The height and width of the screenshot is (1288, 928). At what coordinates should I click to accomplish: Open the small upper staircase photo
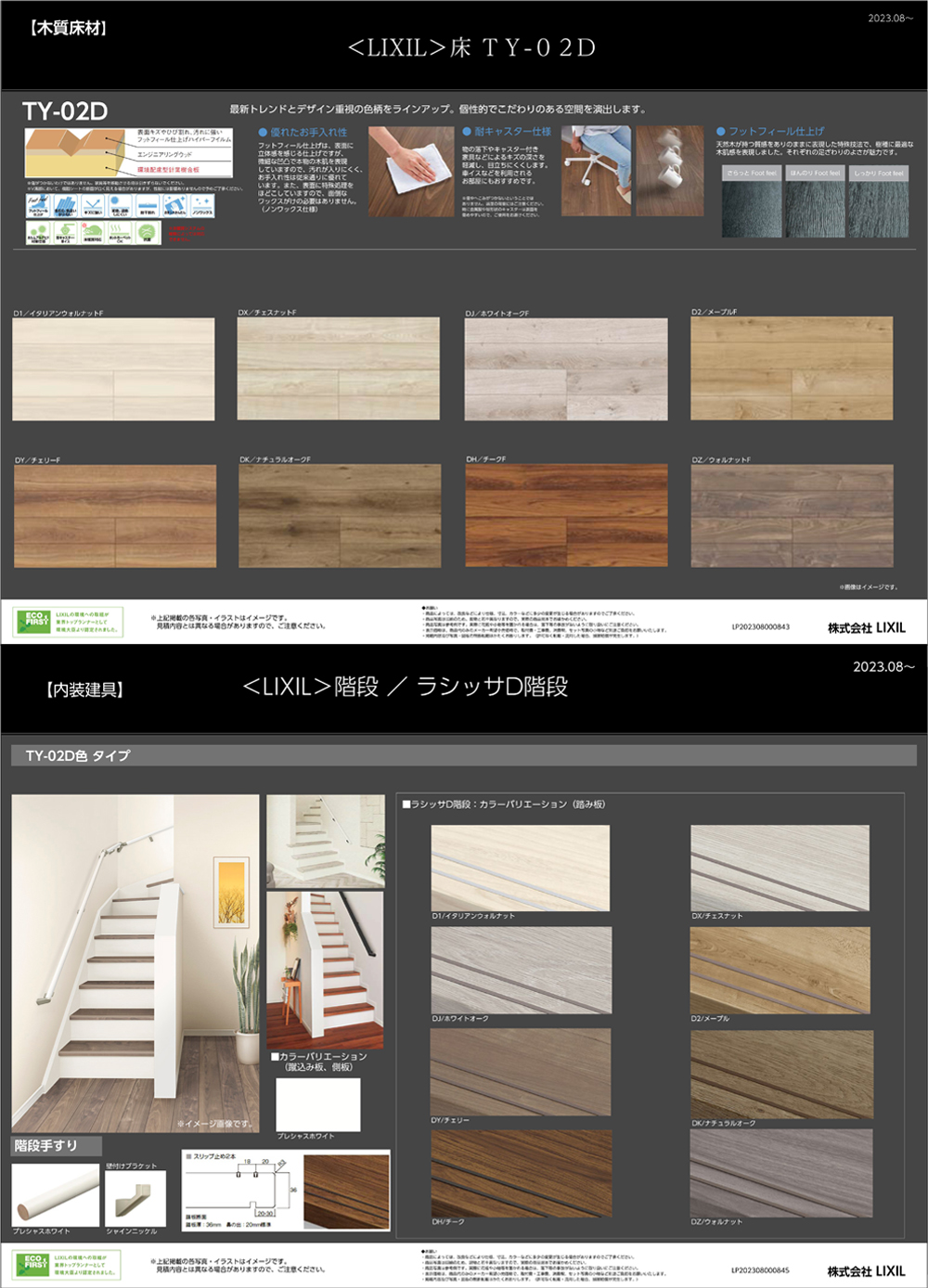point(326,841)
